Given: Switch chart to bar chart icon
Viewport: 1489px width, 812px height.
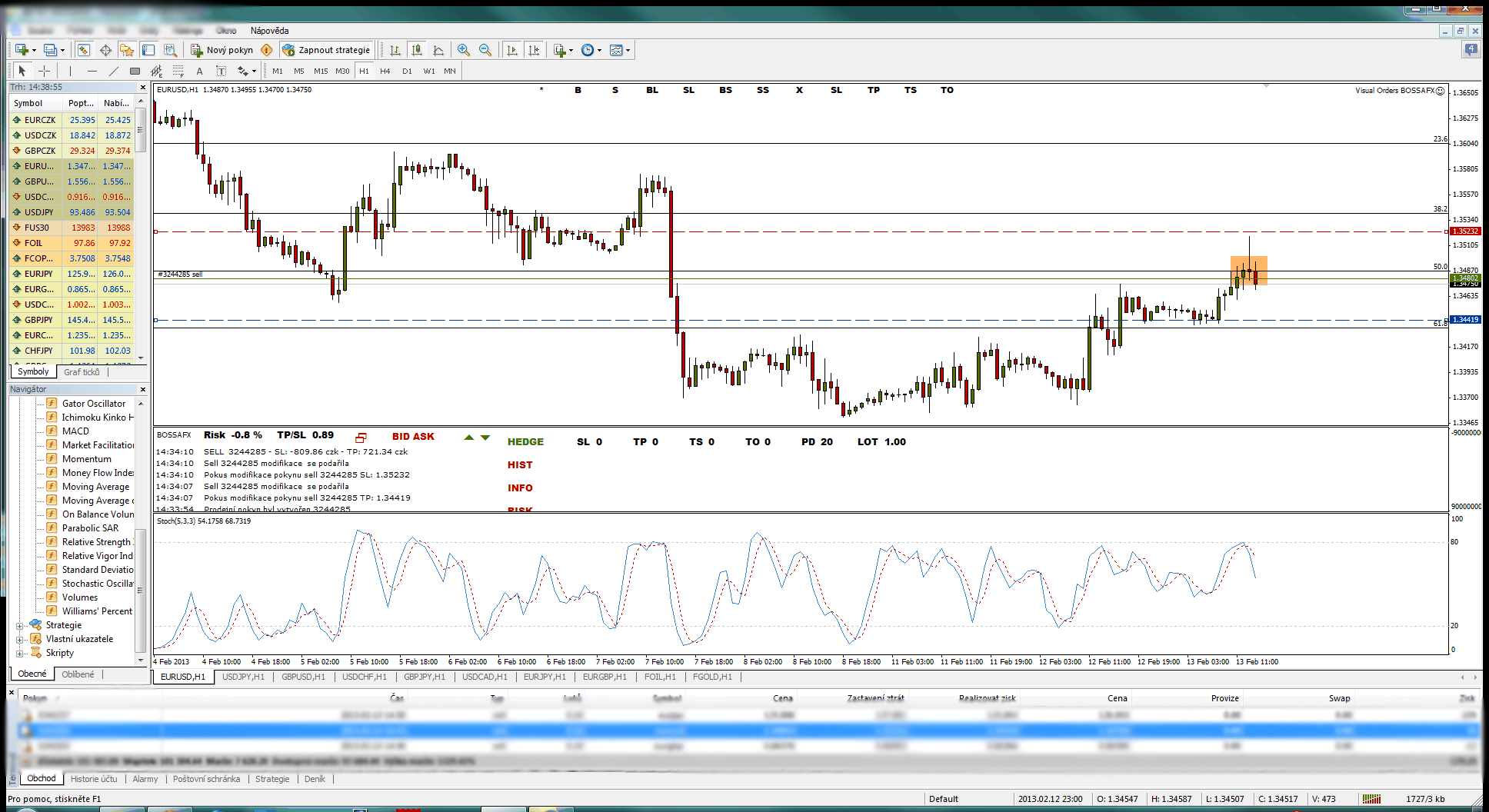Looking at the screenshot, I should tap(395, 50).
